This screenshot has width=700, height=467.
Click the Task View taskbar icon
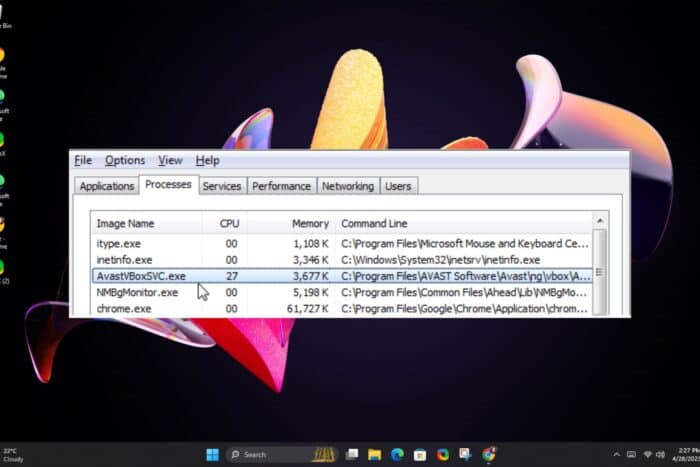click(x=349, y=454)
